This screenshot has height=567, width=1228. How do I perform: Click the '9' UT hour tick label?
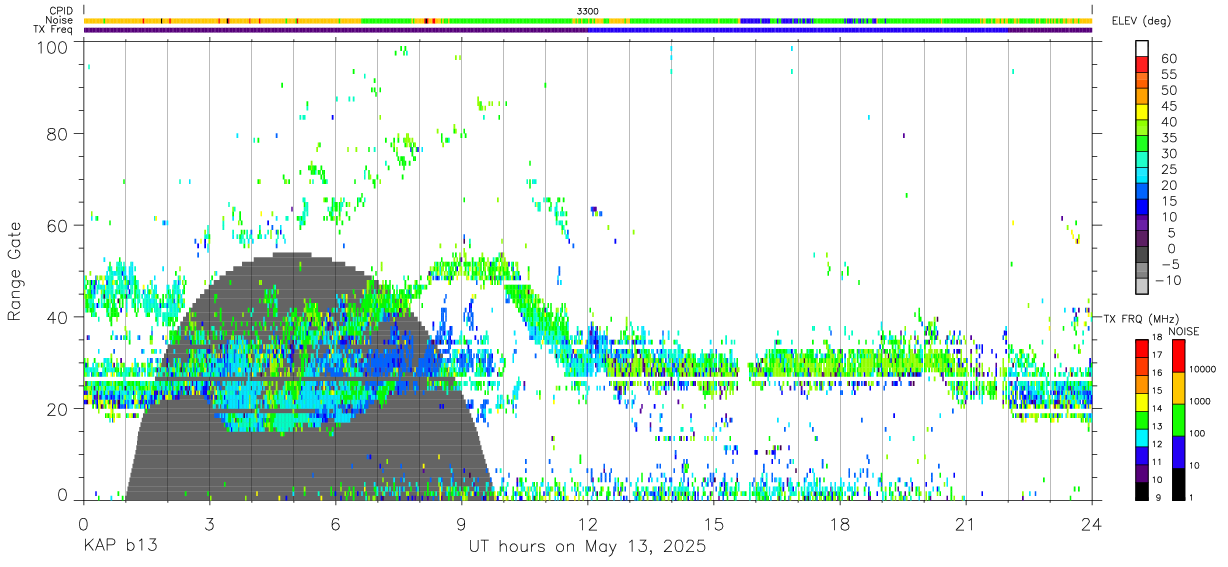(461, 525)
